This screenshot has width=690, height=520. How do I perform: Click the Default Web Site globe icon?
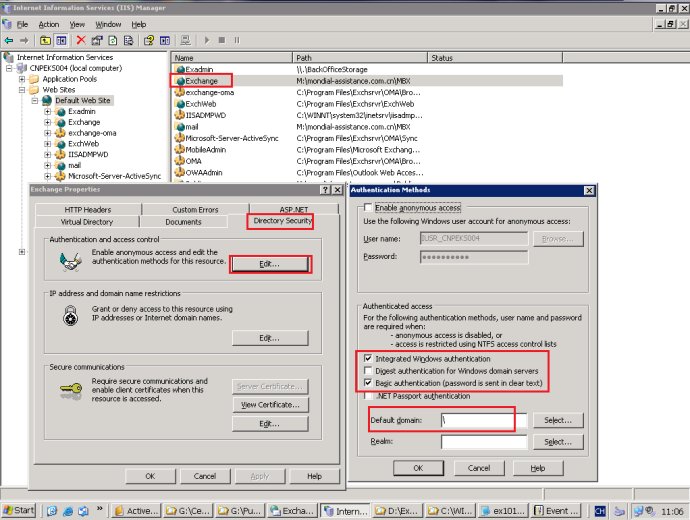pyautogui.click(x=47, y=101)
